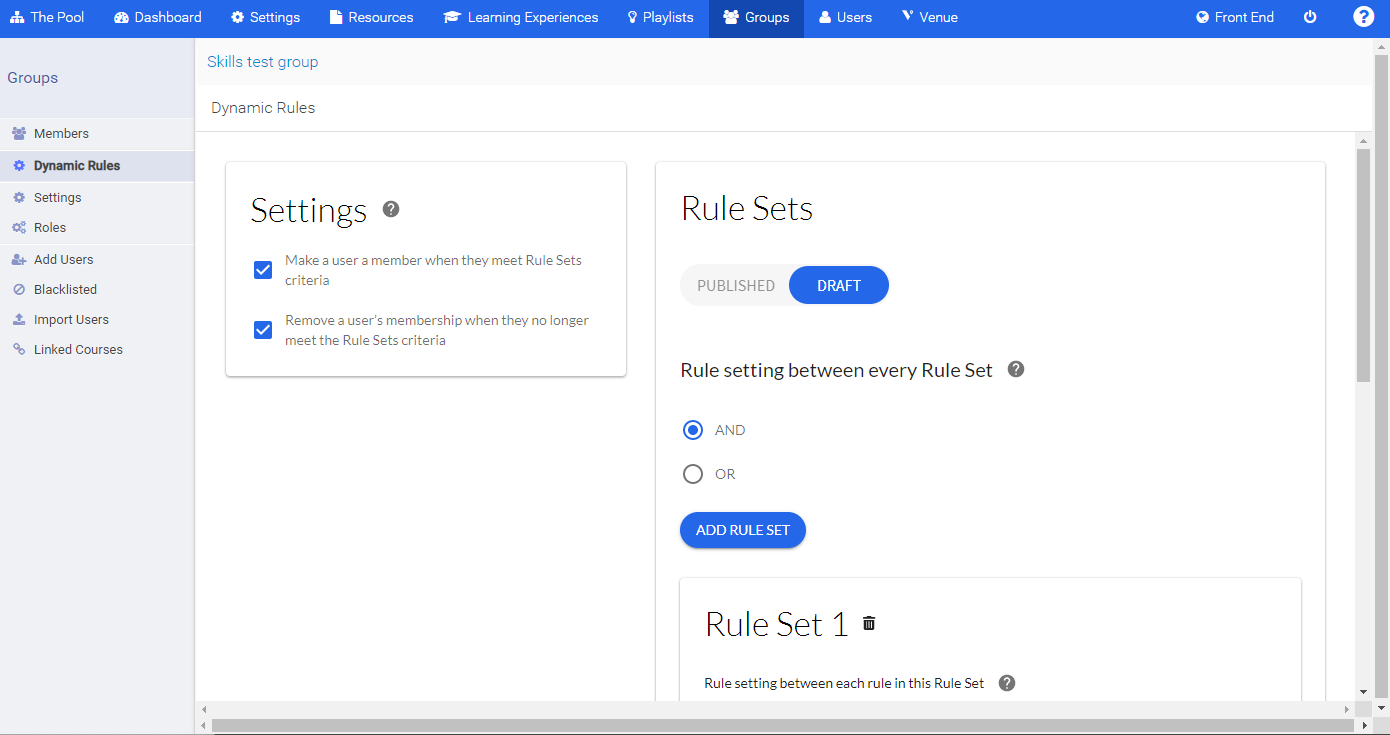This screenshot has width=1390, height=735.
Task: Open the Users section in top navigation
Action: point(845,16)
